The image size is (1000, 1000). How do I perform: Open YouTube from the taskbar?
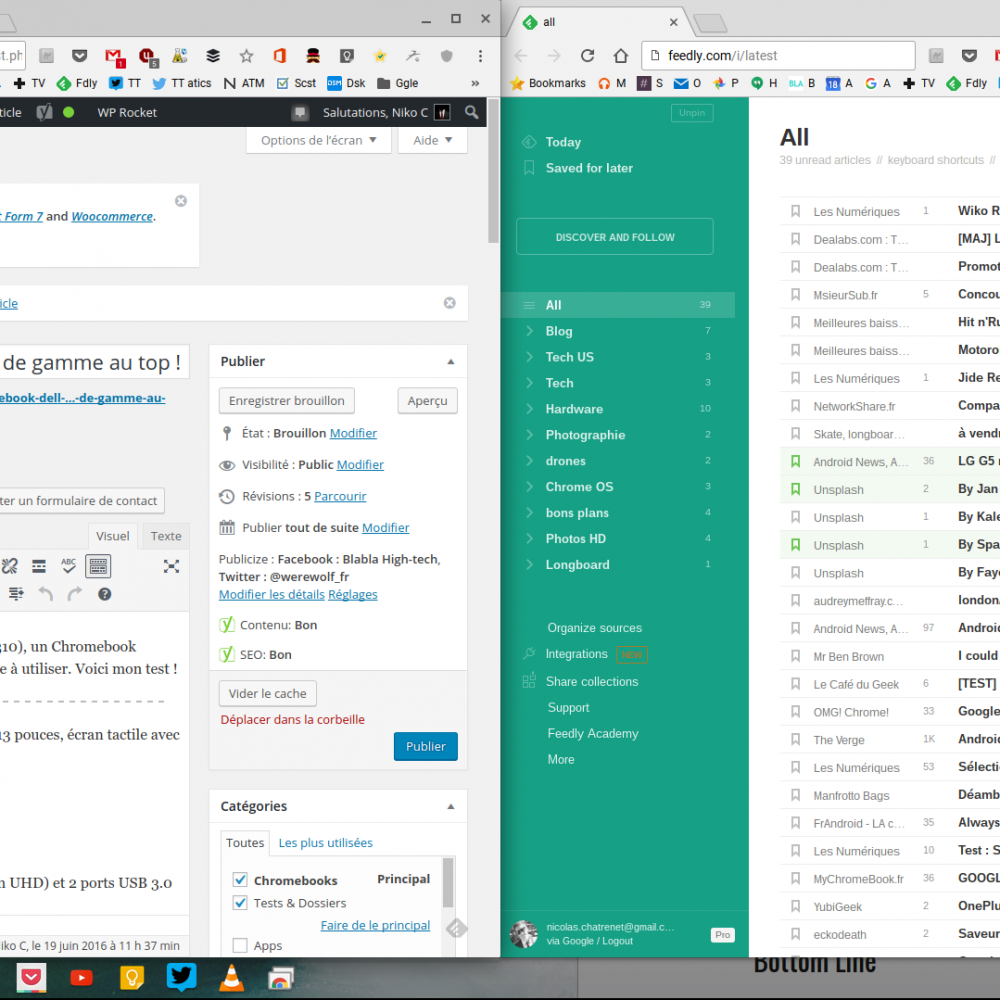82,977
